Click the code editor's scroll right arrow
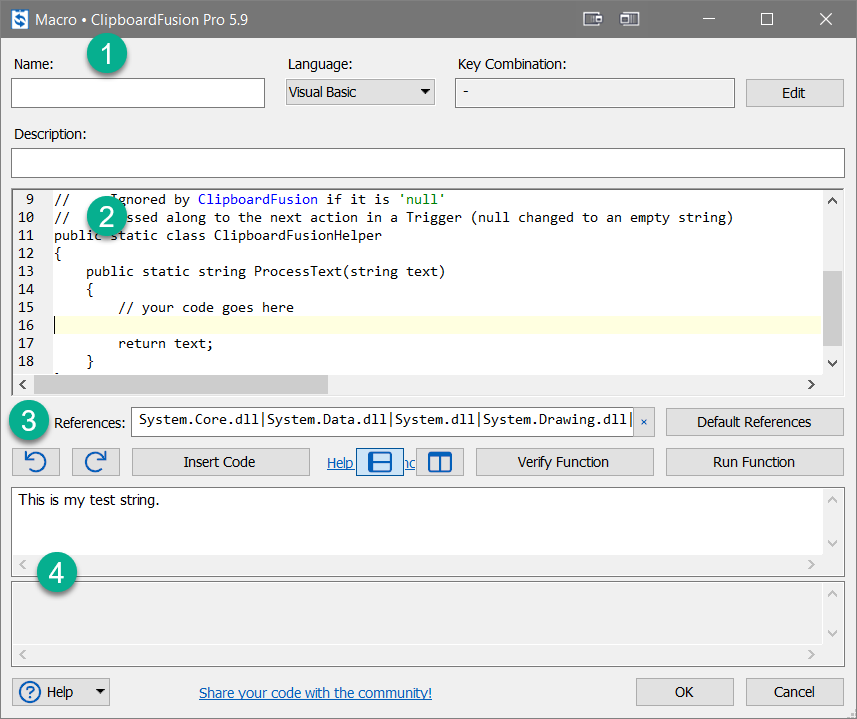This screenshot has width=857, height=719. click(x=811, y=385)
